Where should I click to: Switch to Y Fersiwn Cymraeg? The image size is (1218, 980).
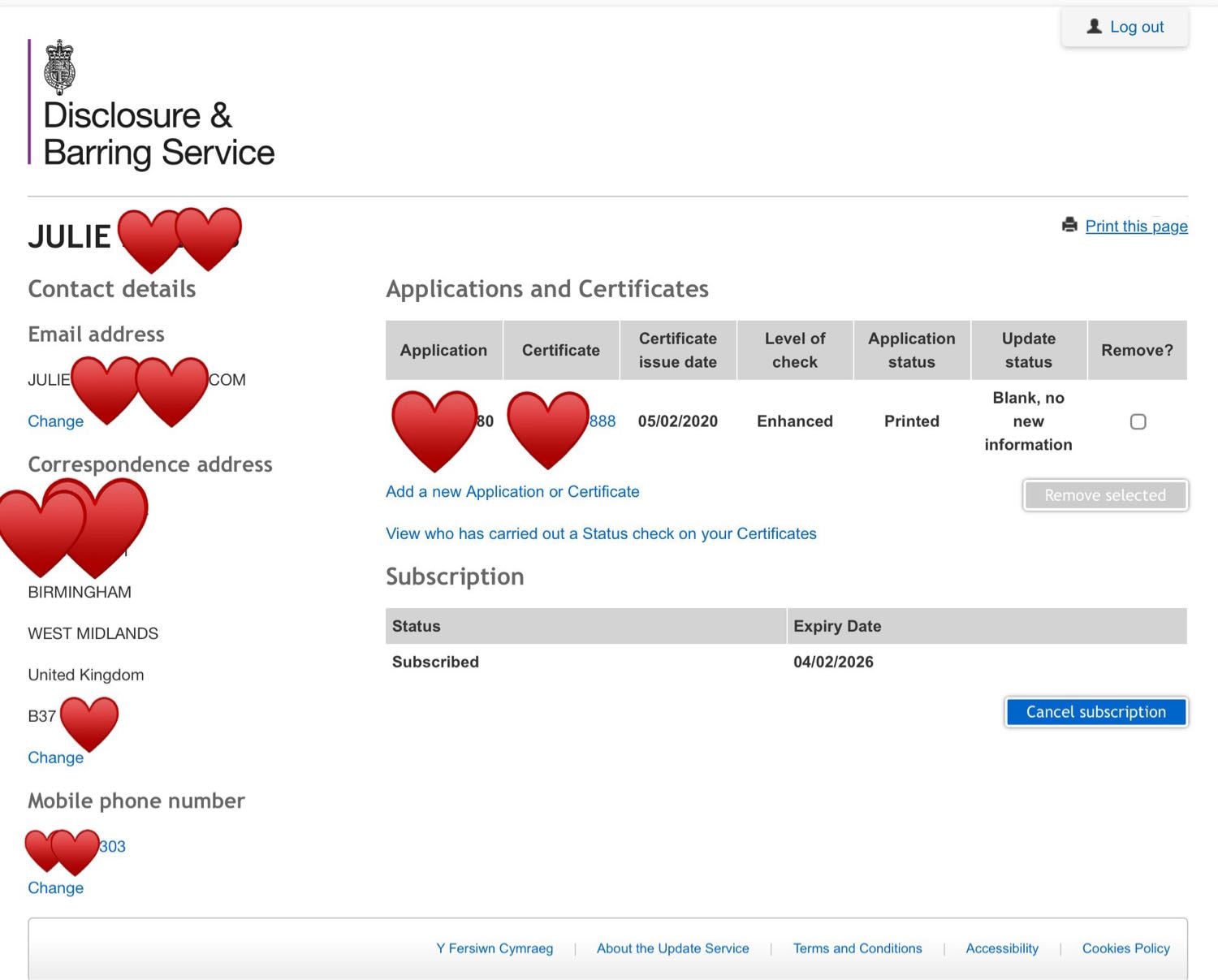[x=495, y=948]
